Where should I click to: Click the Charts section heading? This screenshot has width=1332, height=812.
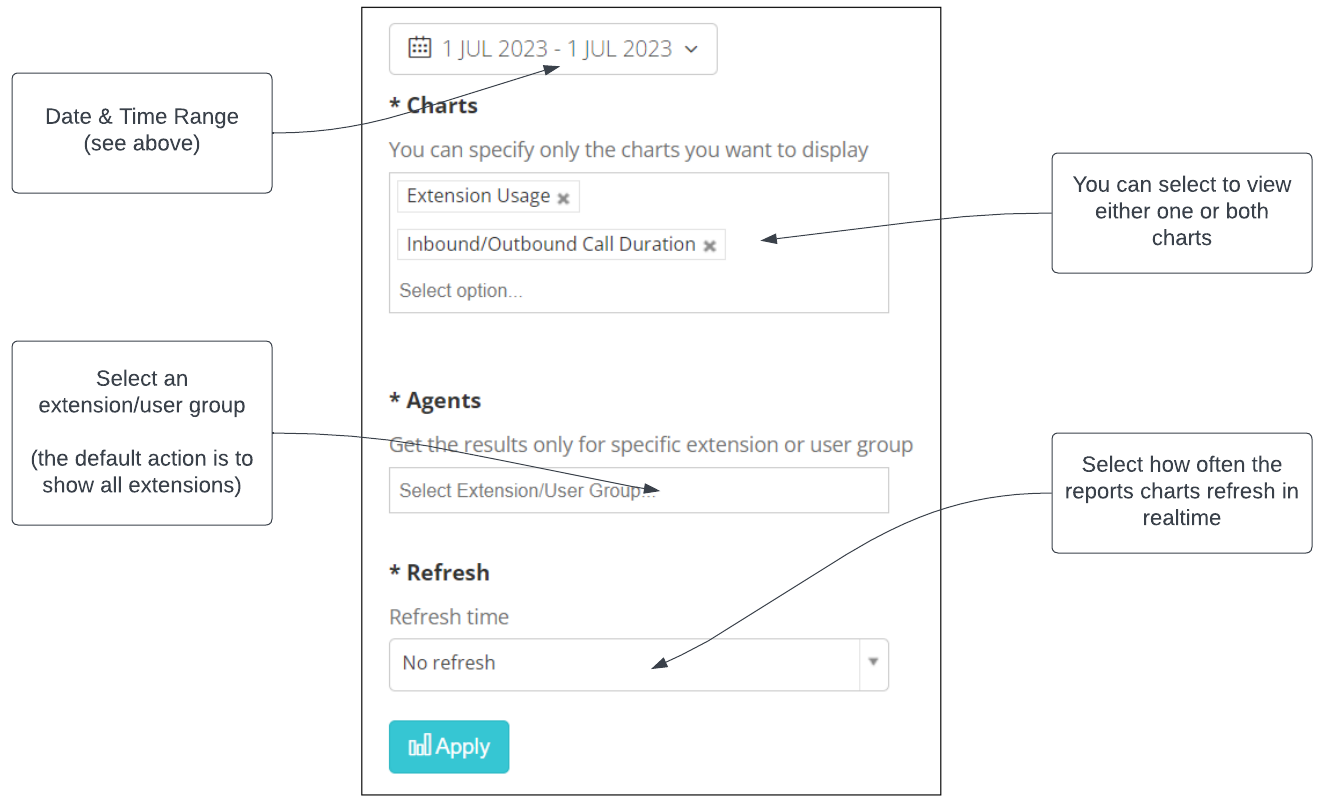(x=433, y=105)
